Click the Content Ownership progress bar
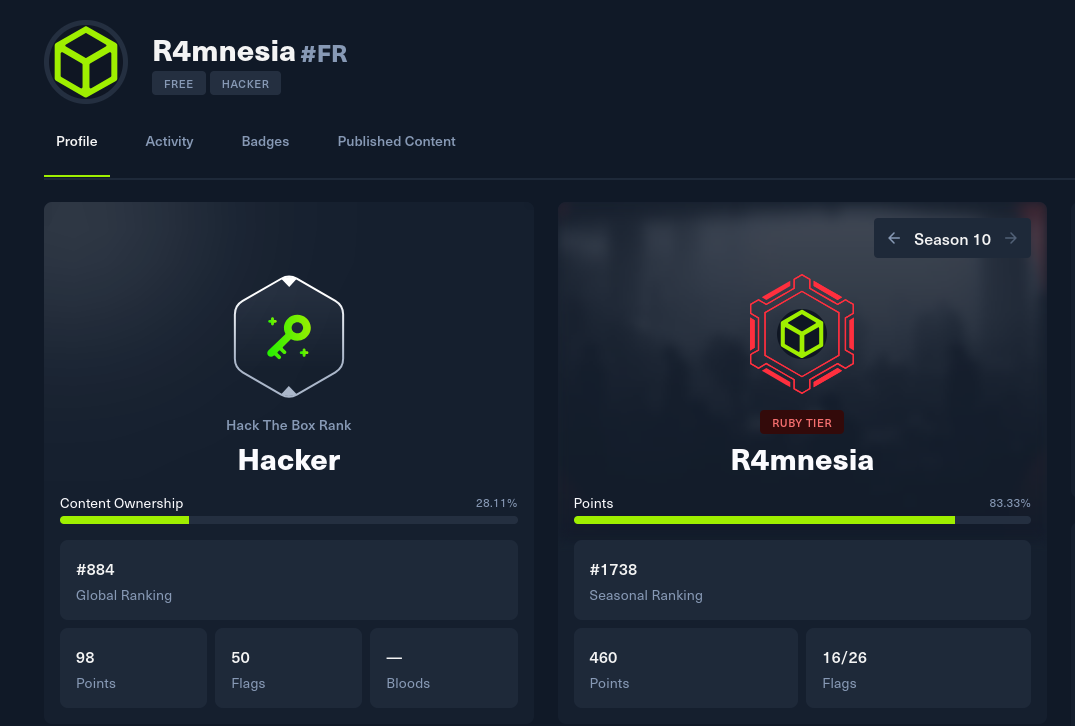 pos(289,520)
